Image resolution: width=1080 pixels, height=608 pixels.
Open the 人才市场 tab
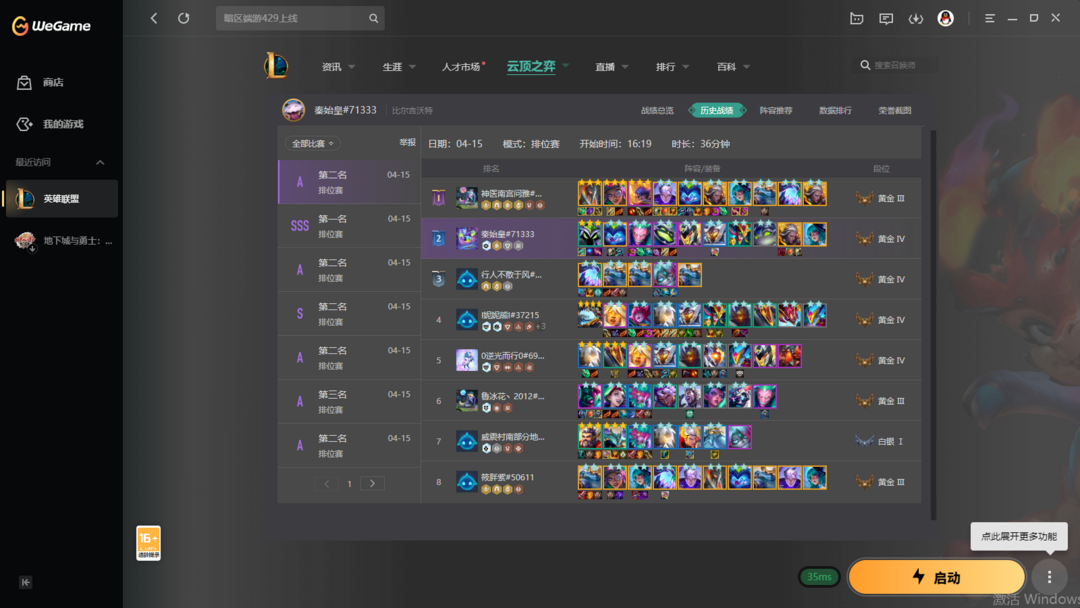pos(461,67)
